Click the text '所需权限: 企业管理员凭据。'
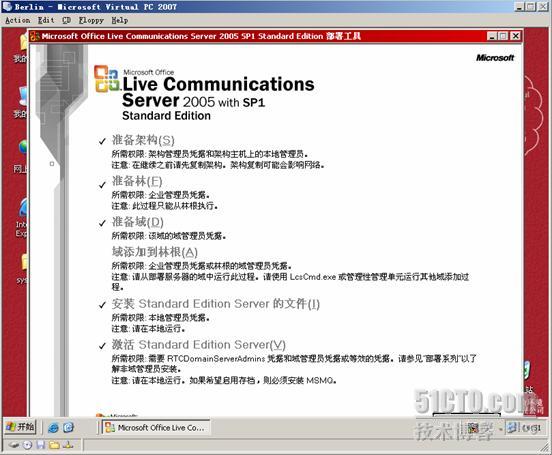 point(161,195)
